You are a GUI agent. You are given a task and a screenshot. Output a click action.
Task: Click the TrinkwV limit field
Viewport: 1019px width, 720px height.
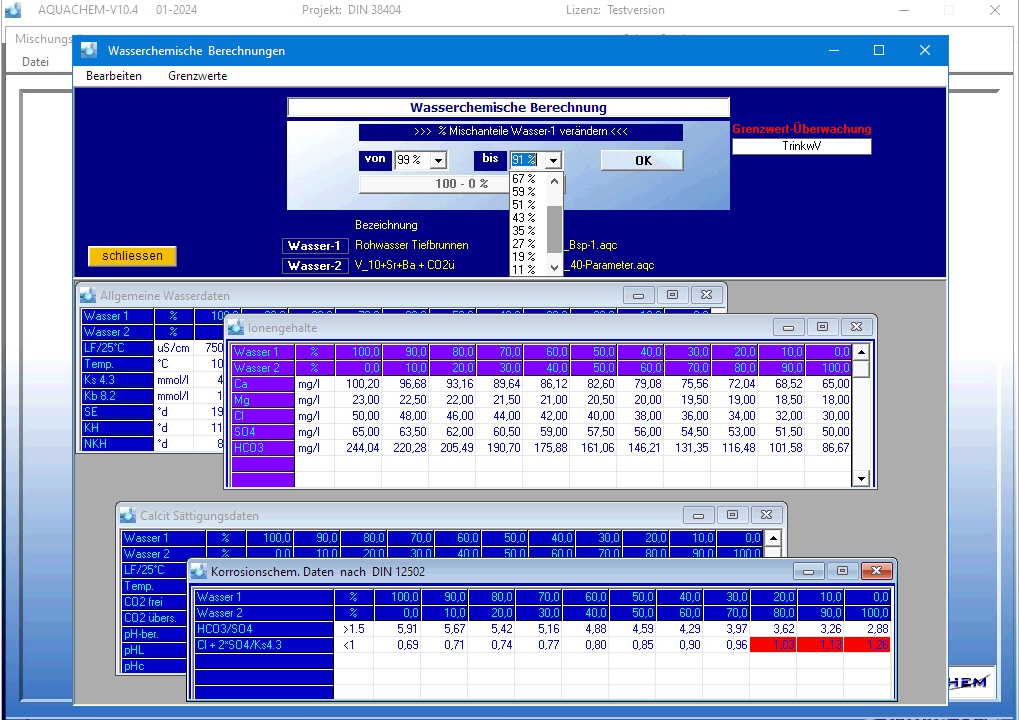tap(801, 146)
